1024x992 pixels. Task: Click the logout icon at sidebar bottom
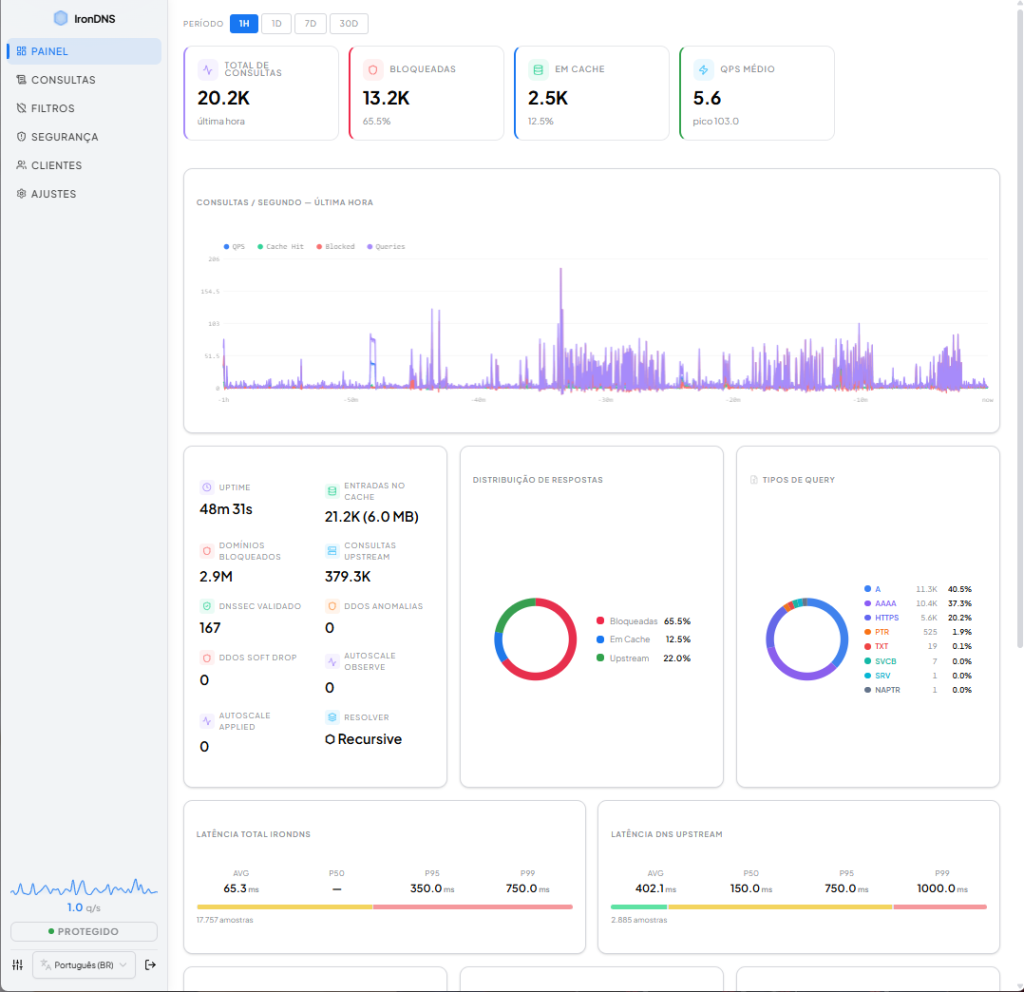coord(150,965)
